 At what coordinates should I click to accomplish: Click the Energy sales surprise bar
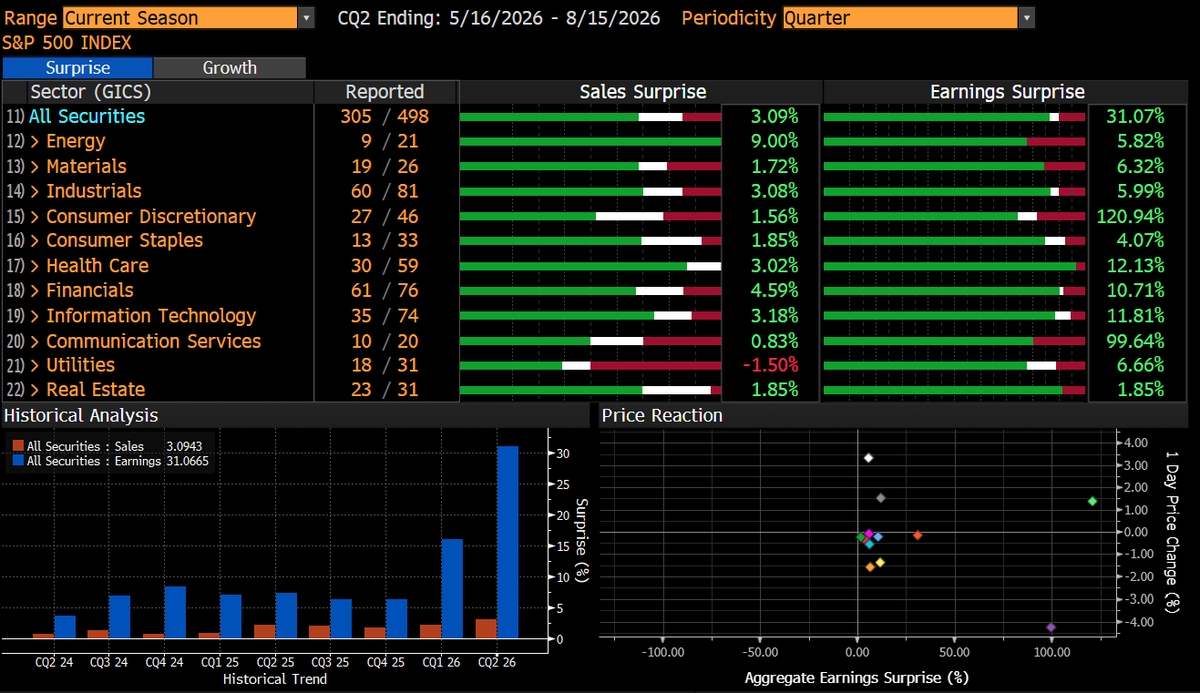[x=590, y=142]
